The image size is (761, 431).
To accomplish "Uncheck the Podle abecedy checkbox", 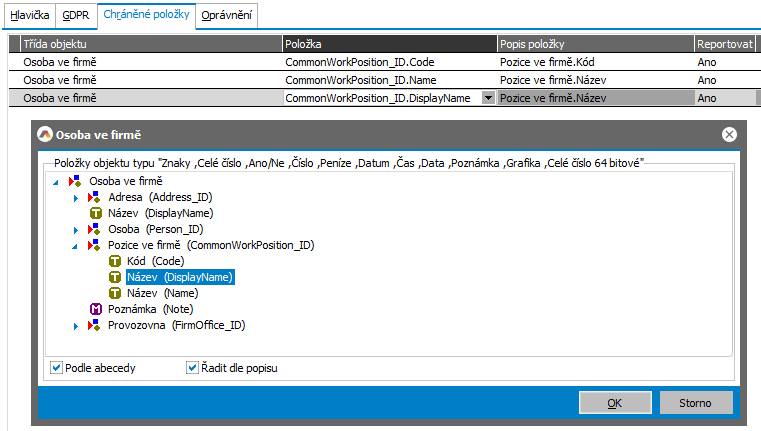I will coord(56,368).
